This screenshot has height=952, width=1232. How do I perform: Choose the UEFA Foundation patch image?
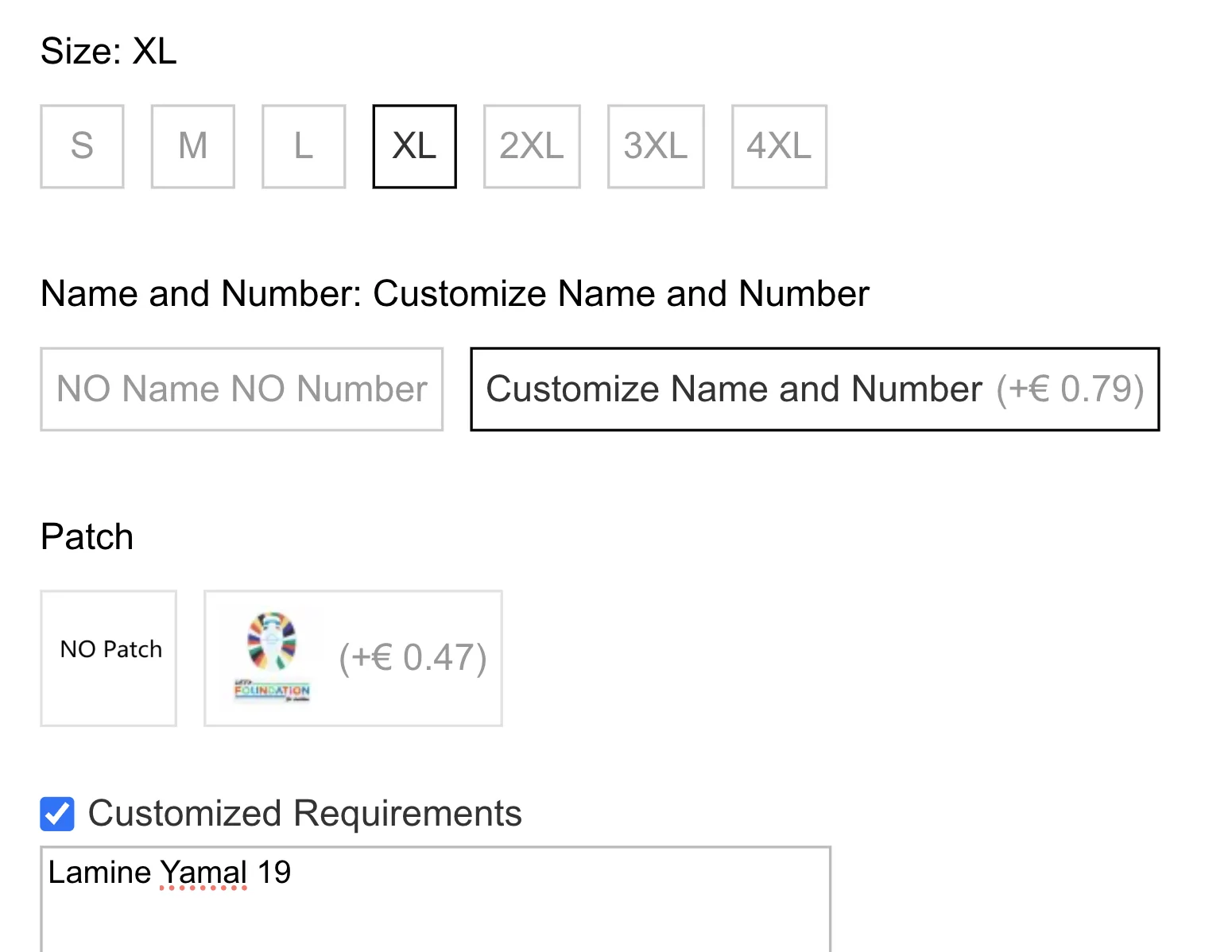(272, 657)
